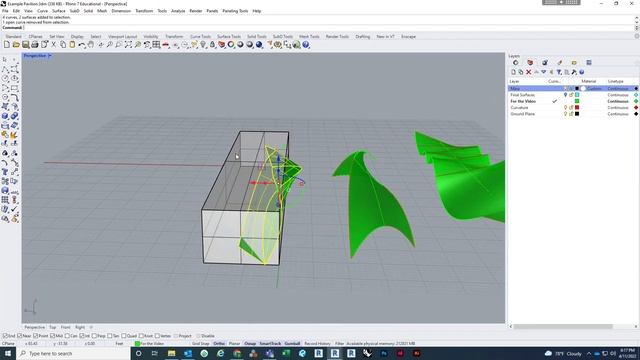Toggle lock icon of Ground Plane layer
This screenshot has width=640, height=360.
571,114
